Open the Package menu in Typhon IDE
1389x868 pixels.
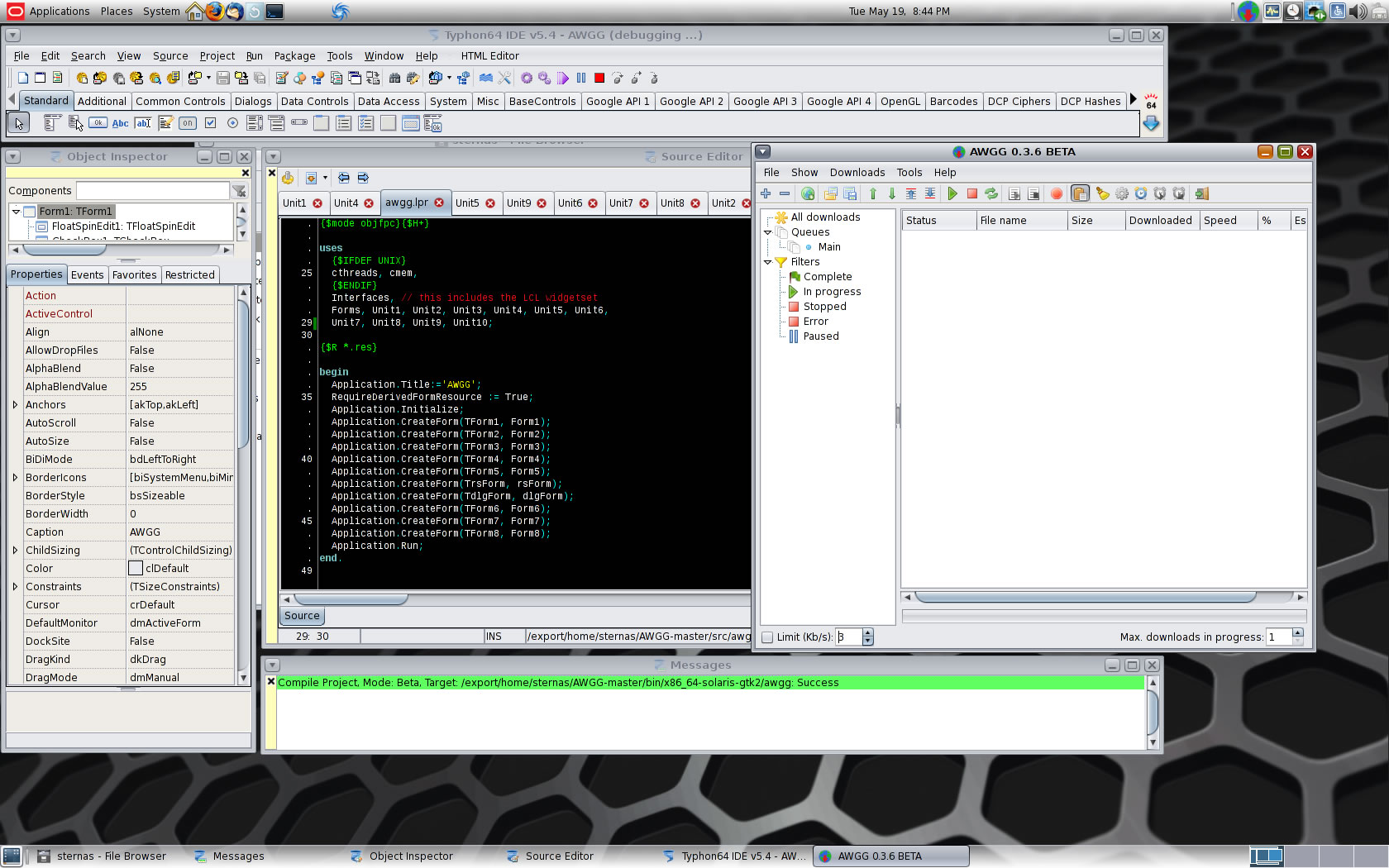click(x=294, y=56)
